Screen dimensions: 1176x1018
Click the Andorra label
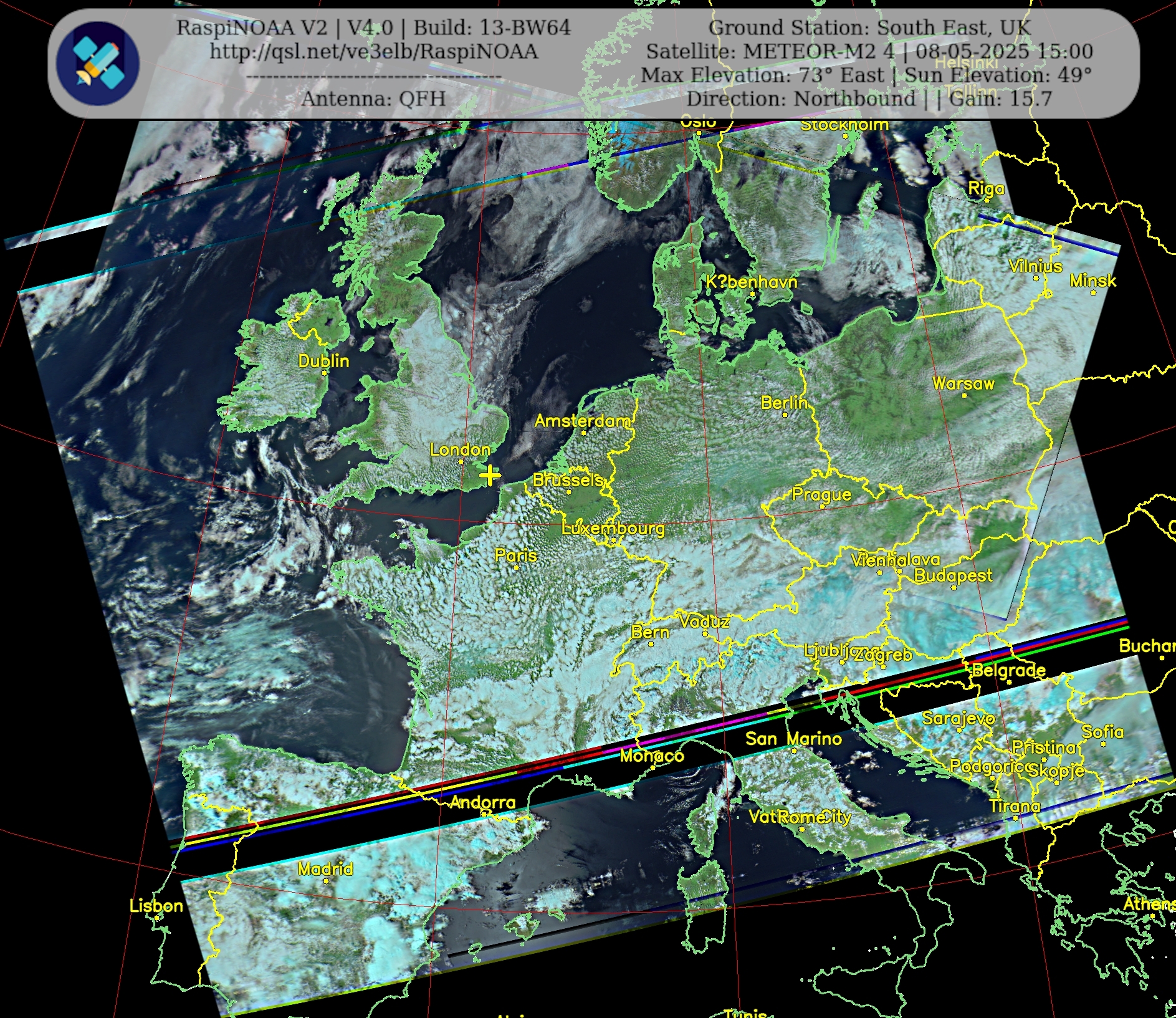(483, 802)
